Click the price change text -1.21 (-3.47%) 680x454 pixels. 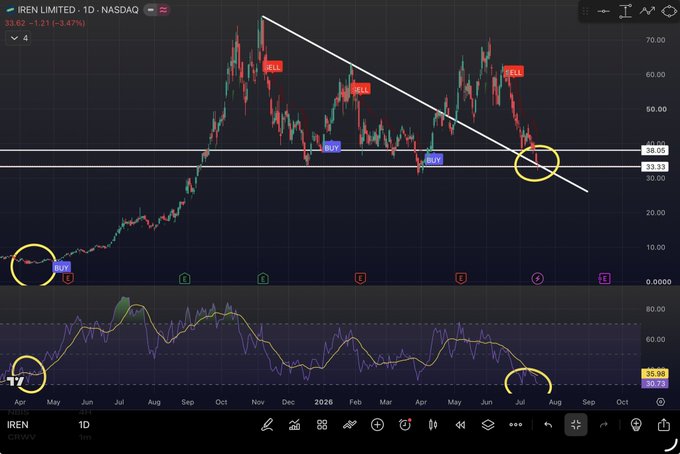(x=59, y=23)
